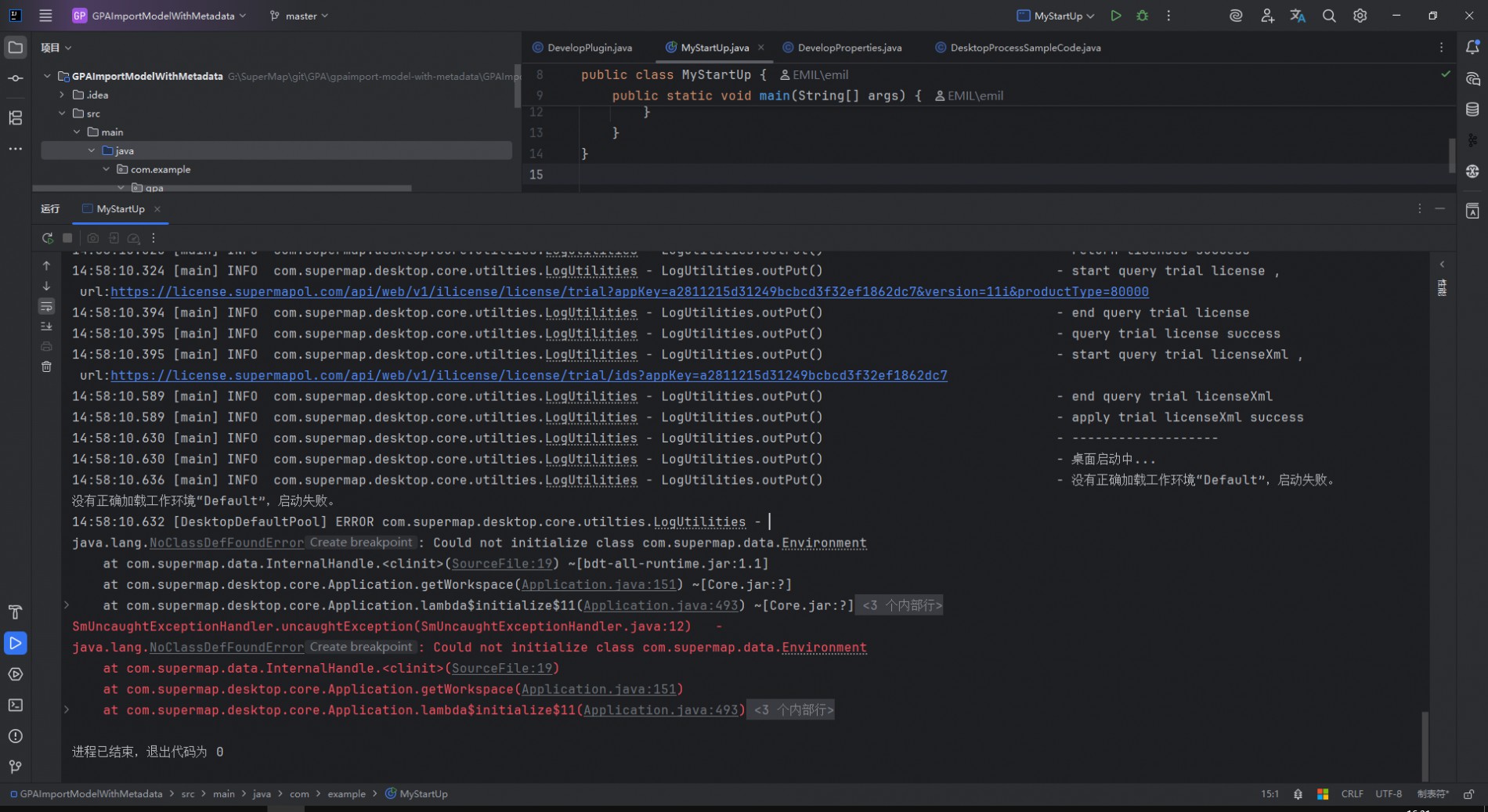This screenshot has width=1488, height=812.
Task: Open IDE settings gear icon
Action: (1360, 16)
